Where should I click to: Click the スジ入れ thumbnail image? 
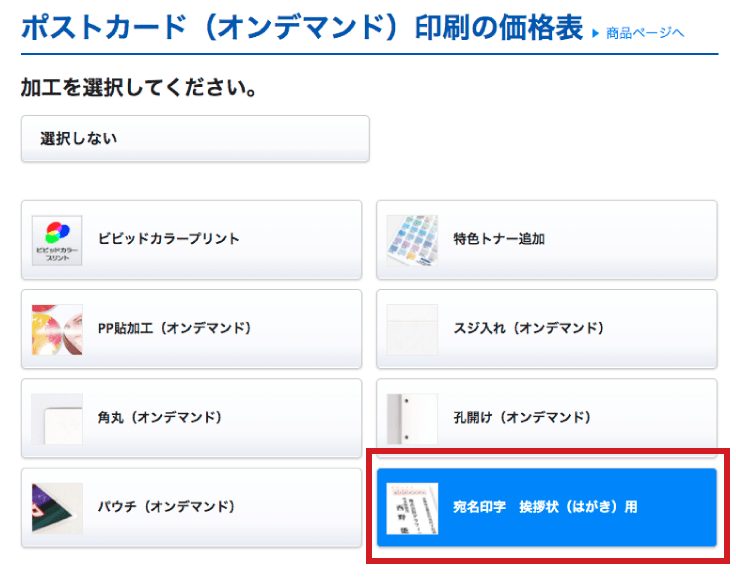(x=412, y=329)
